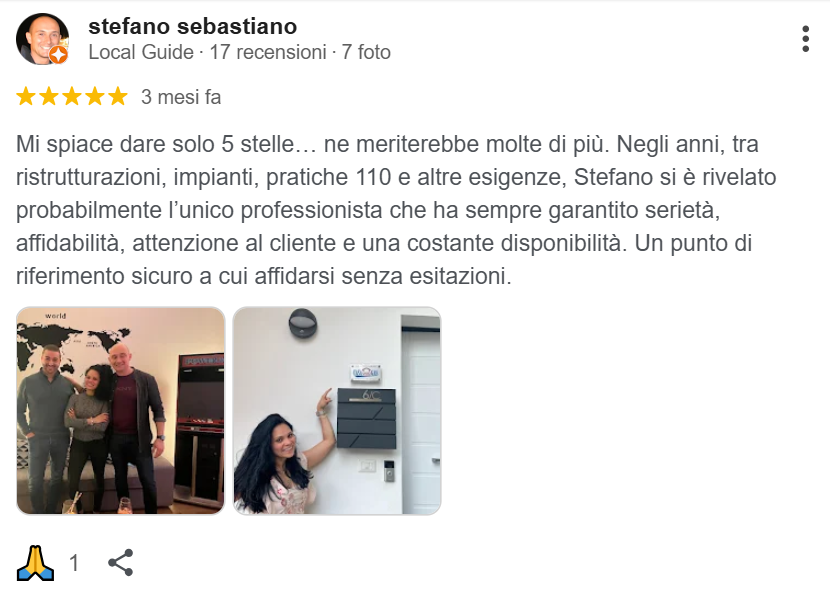Click the fifth yellow rating star
The height and width of the screenshot is (595, 830).
point(118,97)
